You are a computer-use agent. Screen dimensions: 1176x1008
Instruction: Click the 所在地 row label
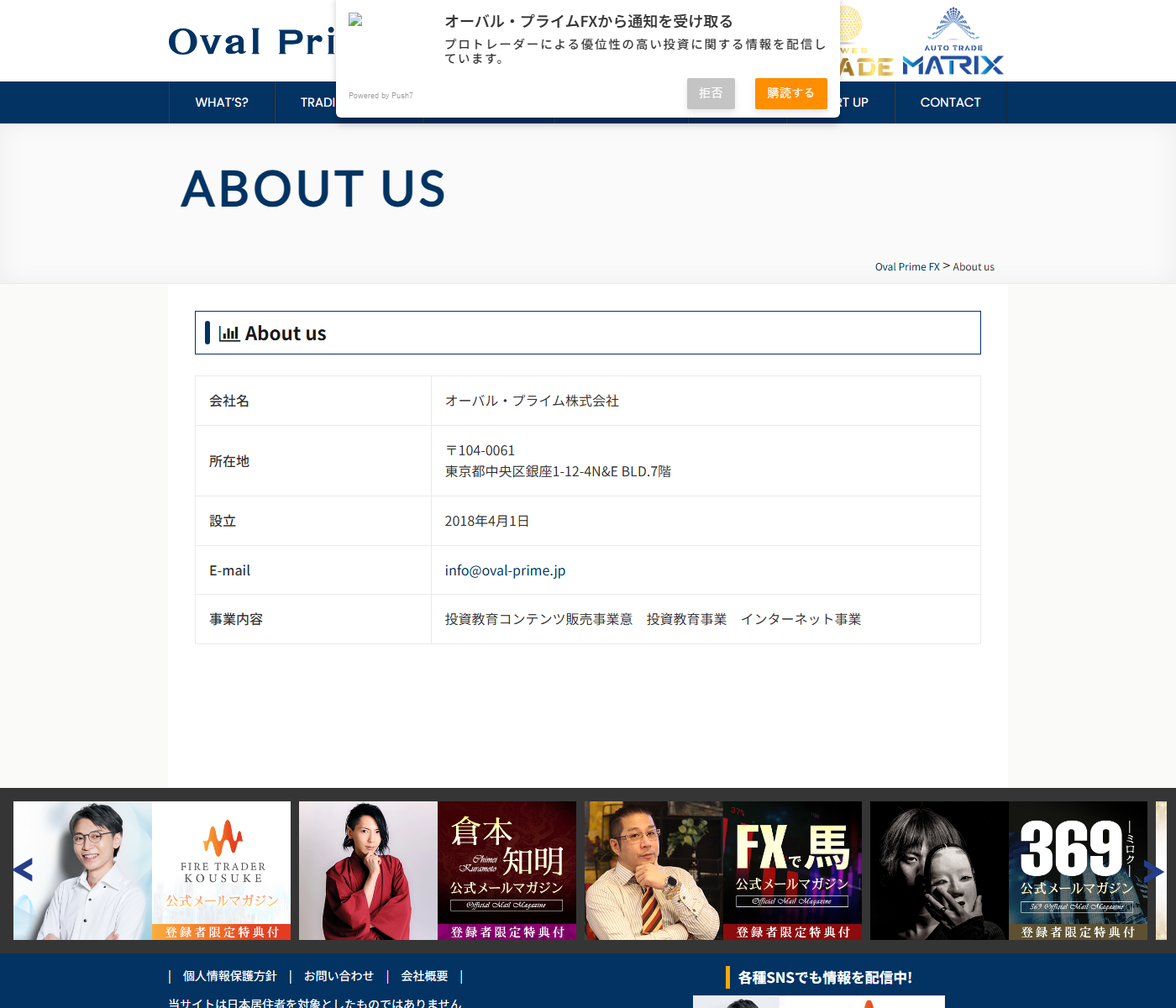point(229,461)
